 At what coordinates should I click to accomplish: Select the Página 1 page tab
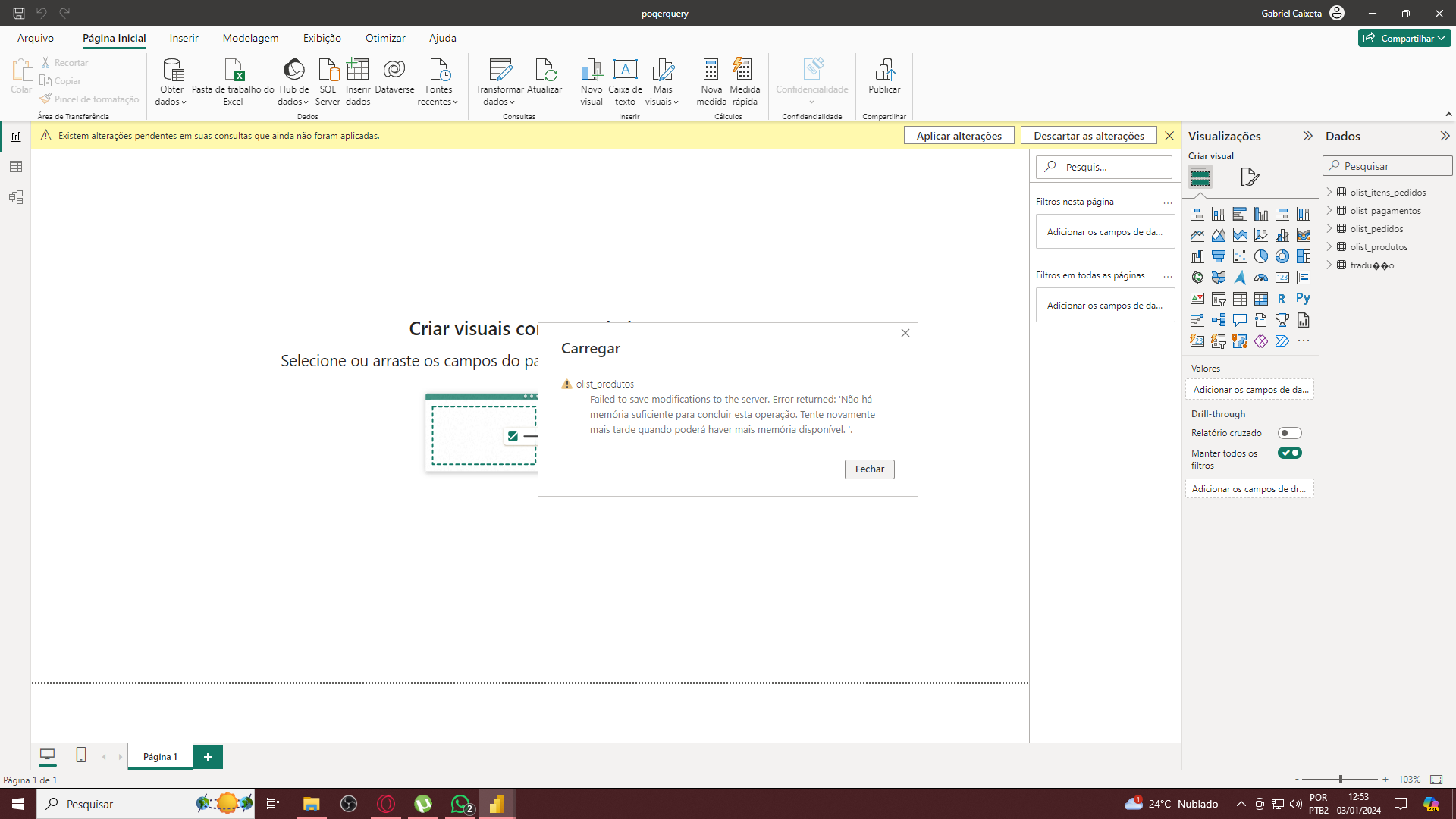160,756
